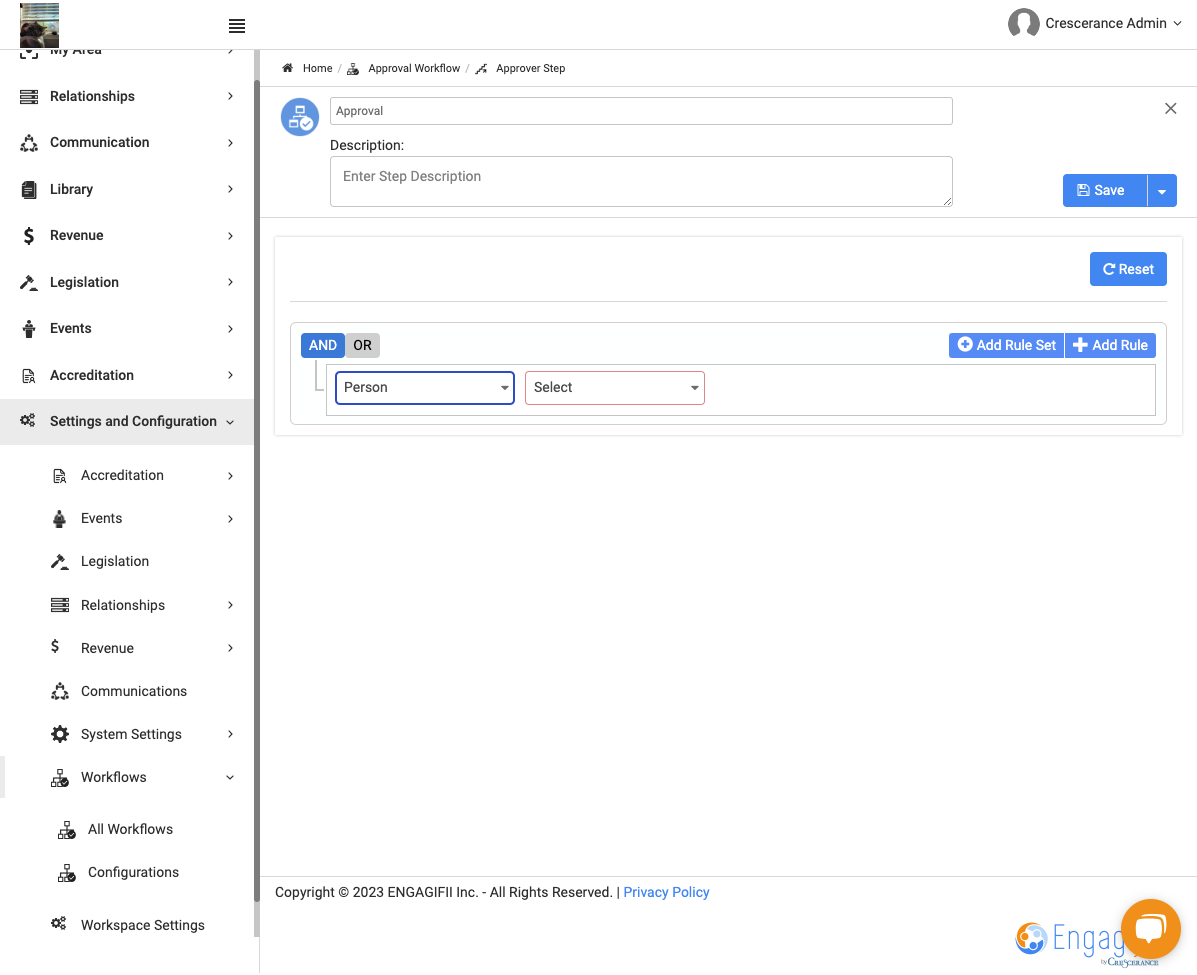Click the sidebar vertical scrollbar
Viewport: 1197px width, 975px height.
tap(257, 490)
